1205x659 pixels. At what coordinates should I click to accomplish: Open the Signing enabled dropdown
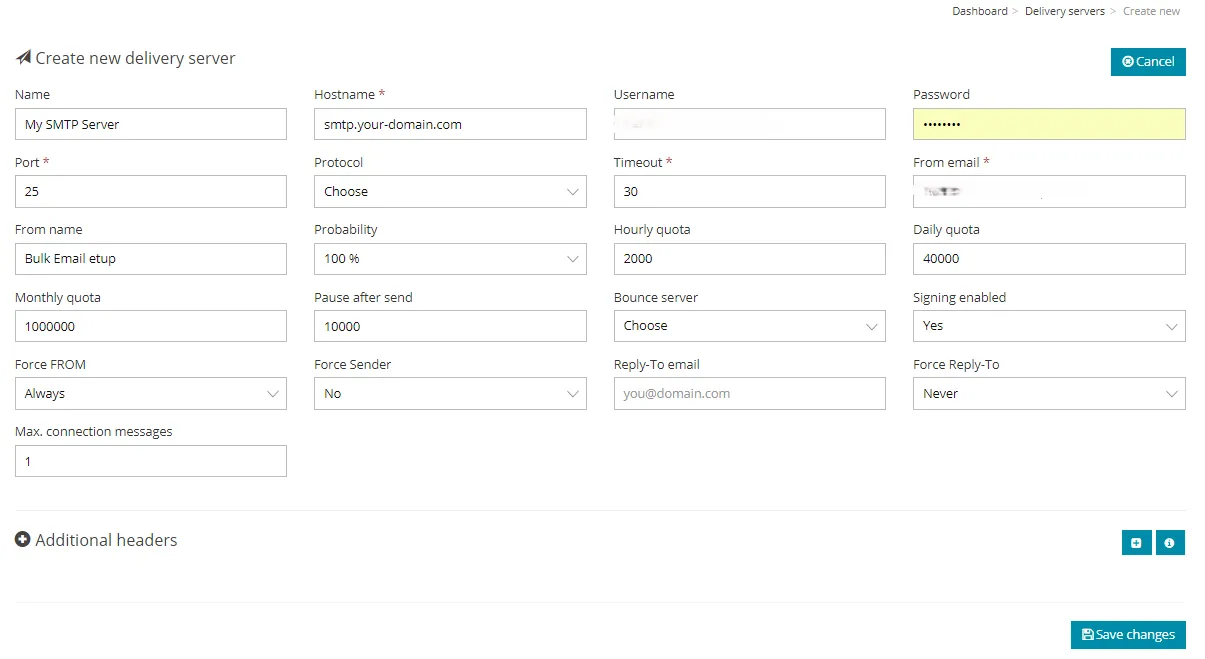pos(1048,326)
